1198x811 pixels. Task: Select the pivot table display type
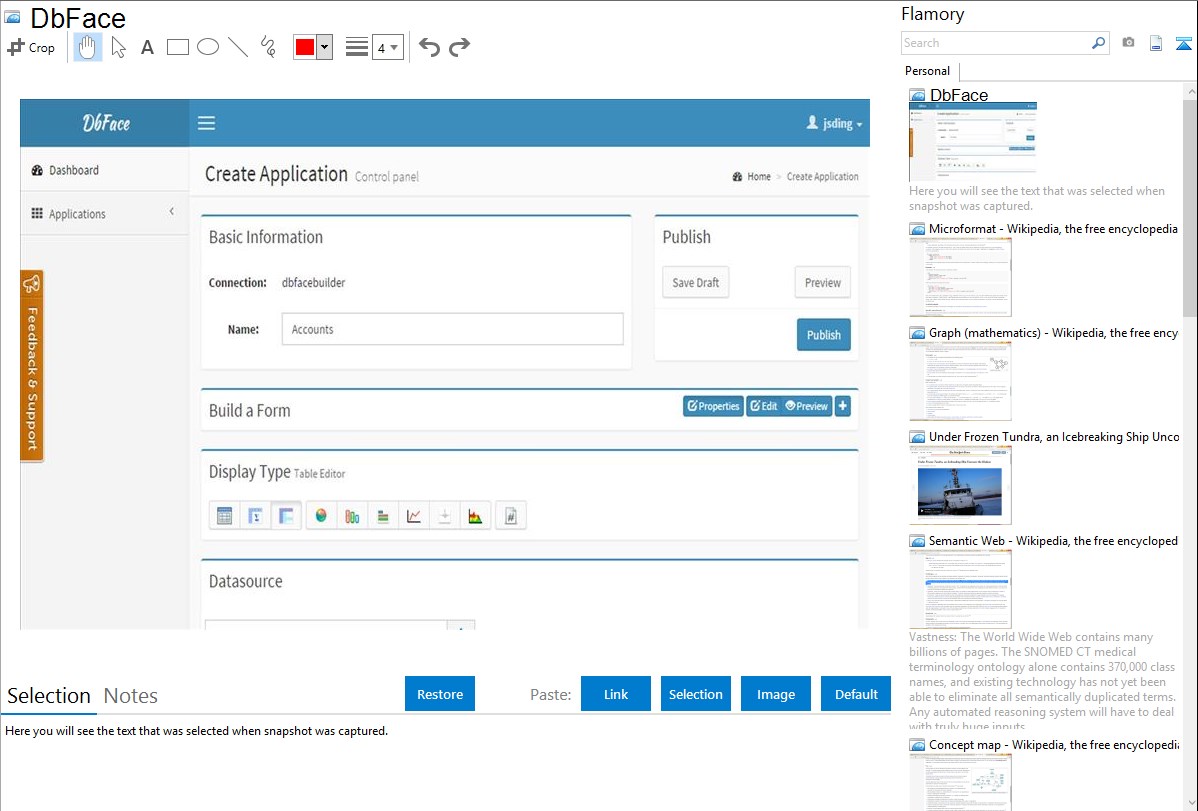286,516
